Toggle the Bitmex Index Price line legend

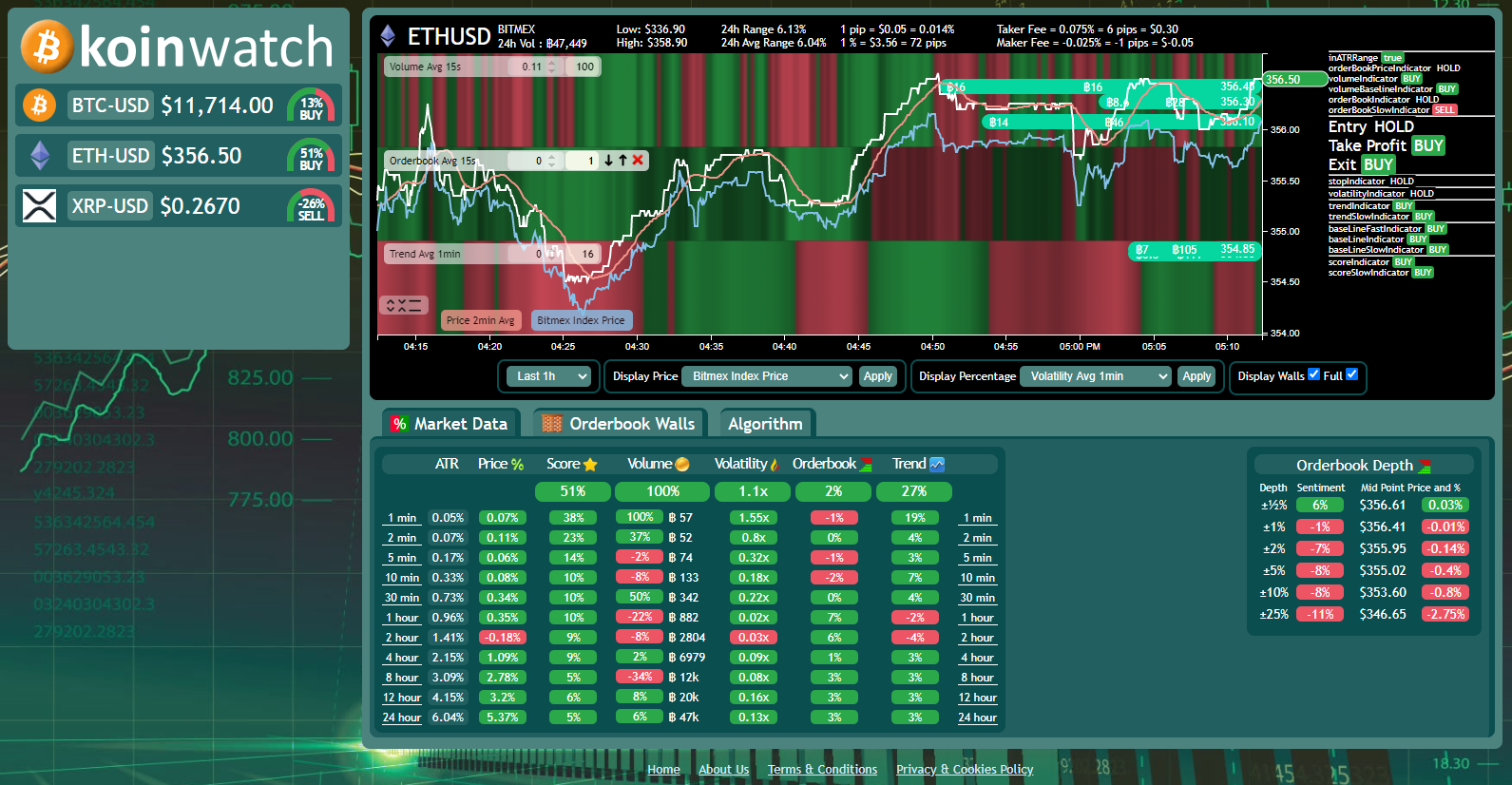[x=581, y=320]
